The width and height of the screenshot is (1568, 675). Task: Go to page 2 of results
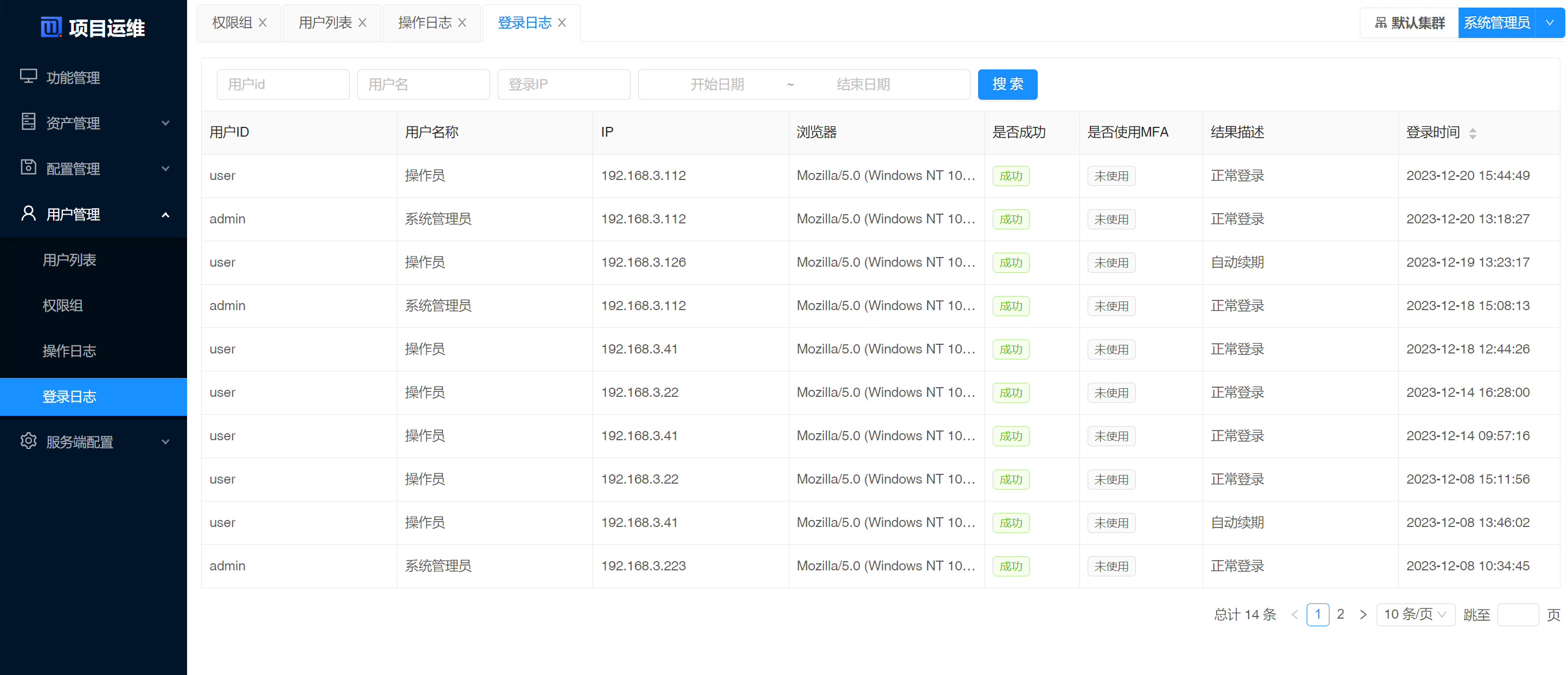tap(1340, 614)
